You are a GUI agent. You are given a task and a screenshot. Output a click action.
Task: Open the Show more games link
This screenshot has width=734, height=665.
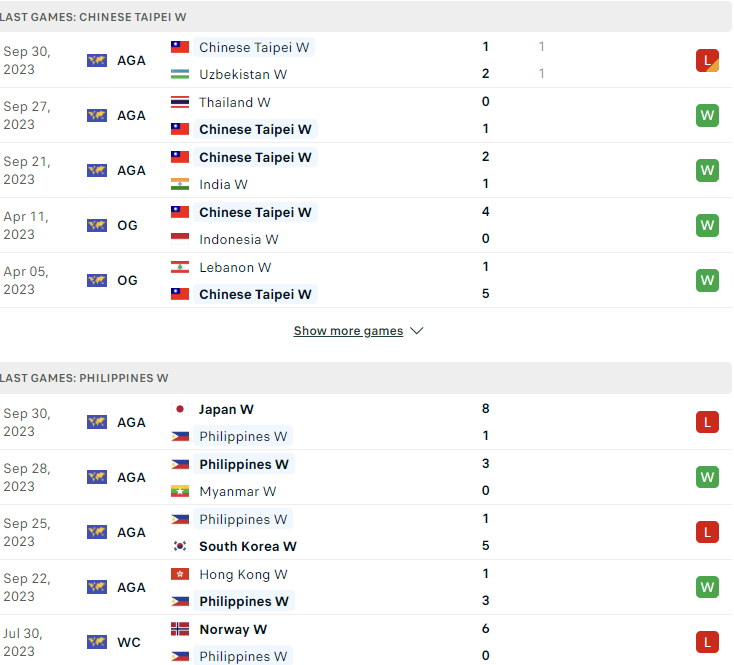pos(348,331)
